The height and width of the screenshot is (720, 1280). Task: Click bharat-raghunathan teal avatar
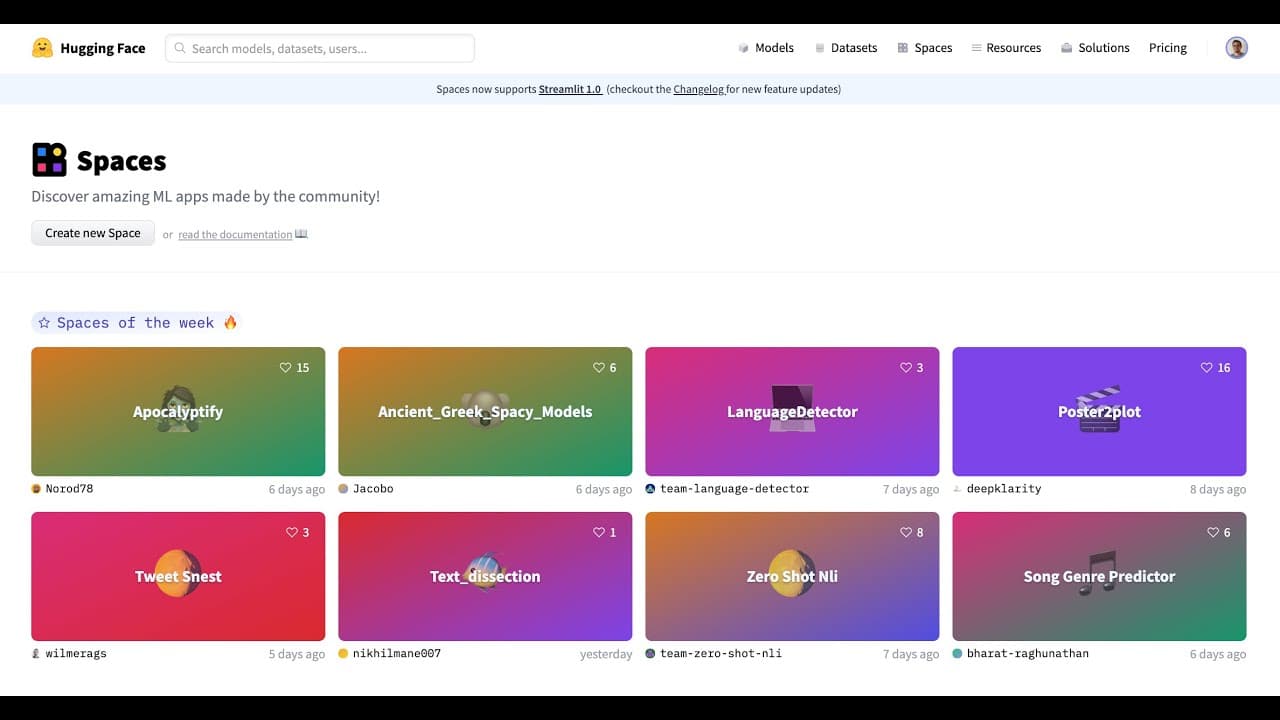(x=957, y=654)
